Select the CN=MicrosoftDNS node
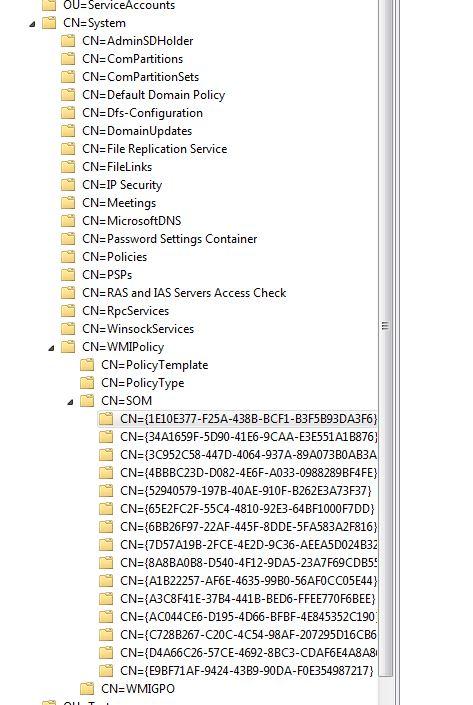Screen dimensions: 473x705 coord(132,221)
